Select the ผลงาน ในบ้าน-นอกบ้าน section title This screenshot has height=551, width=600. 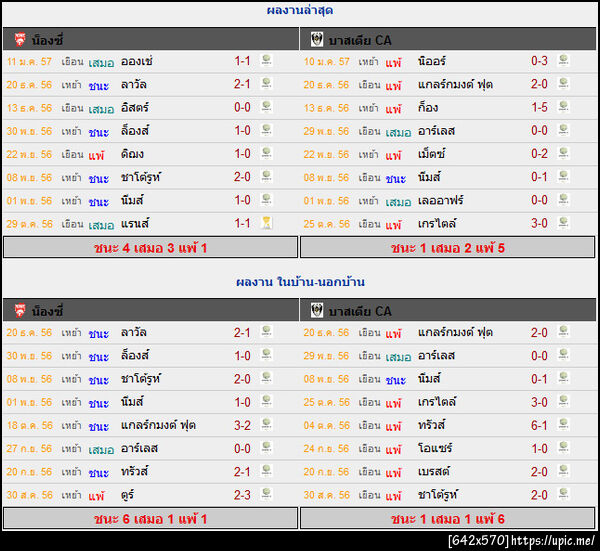(300, 282)
